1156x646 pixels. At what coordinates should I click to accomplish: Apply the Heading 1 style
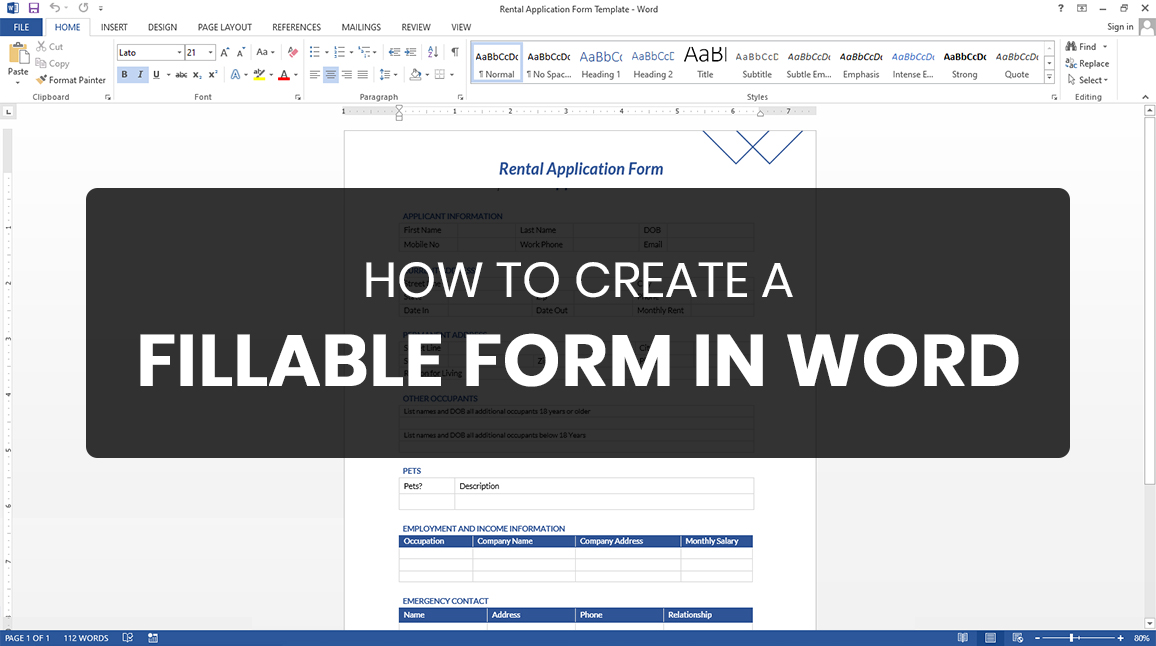tap(600, 62)
